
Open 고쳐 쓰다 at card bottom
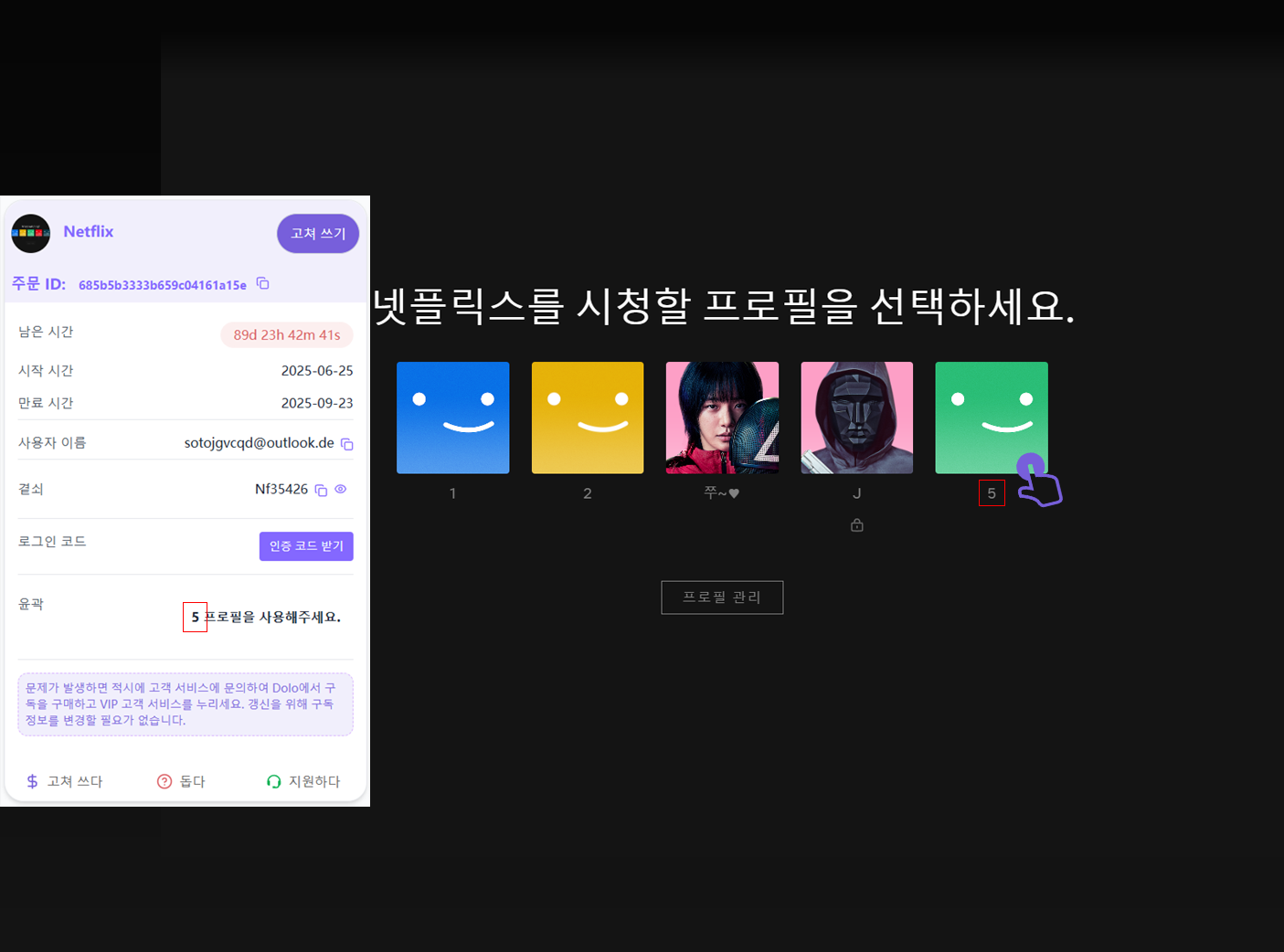(x=64, y=781)
